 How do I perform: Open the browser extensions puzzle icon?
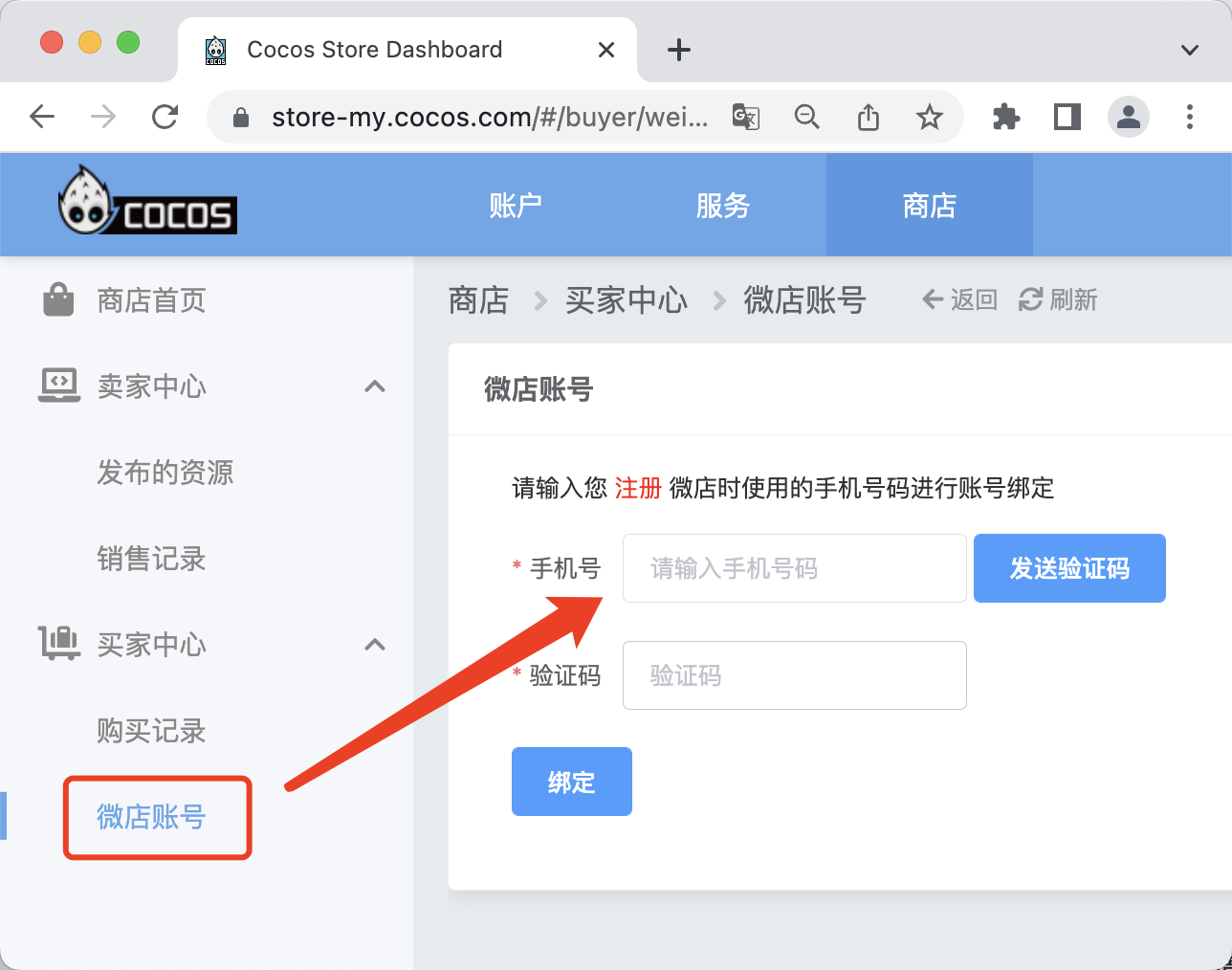[1006, 117]
